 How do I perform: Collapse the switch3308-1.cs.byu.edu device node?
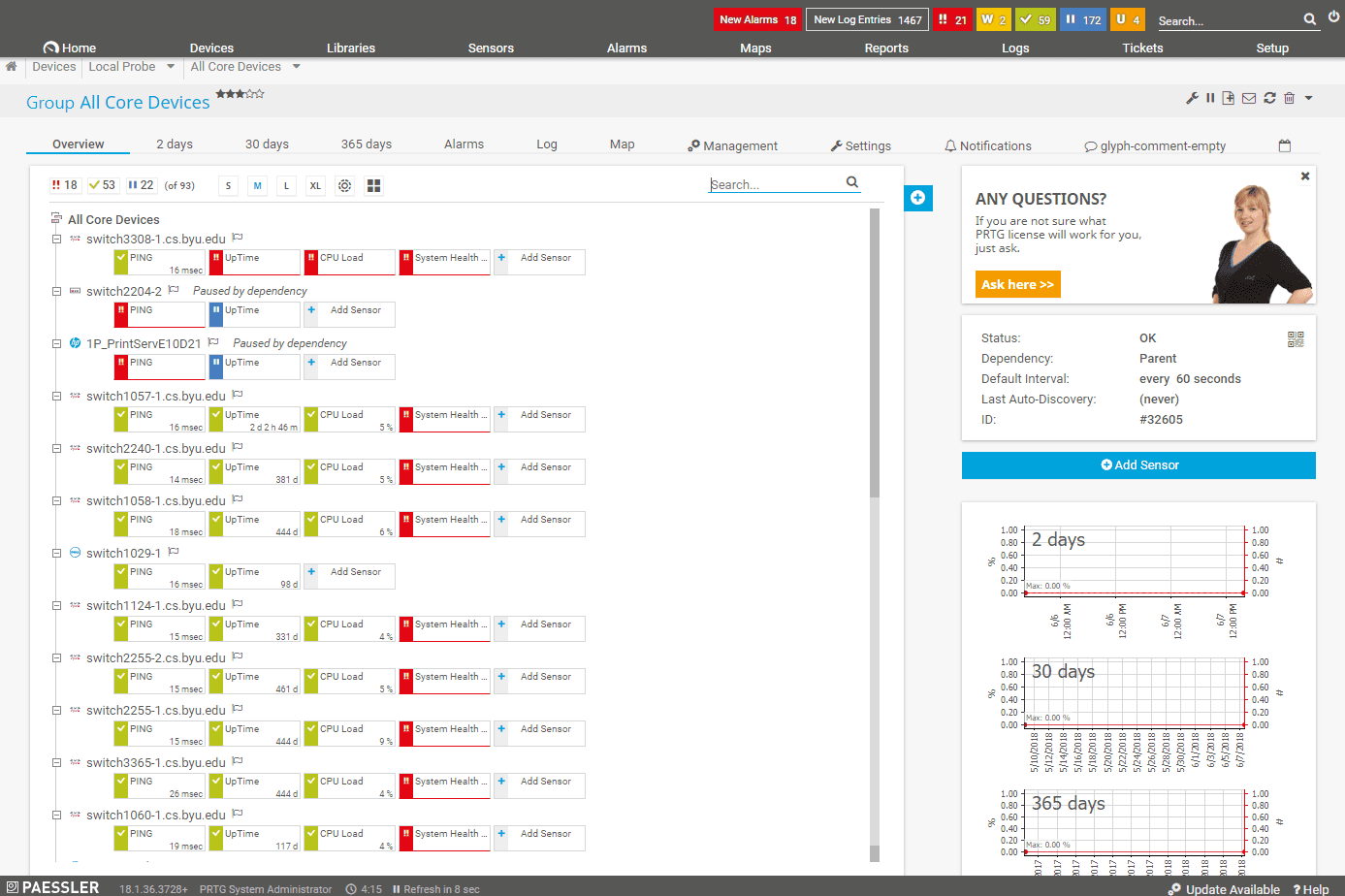pyautogui.click(x=56, y=239)
